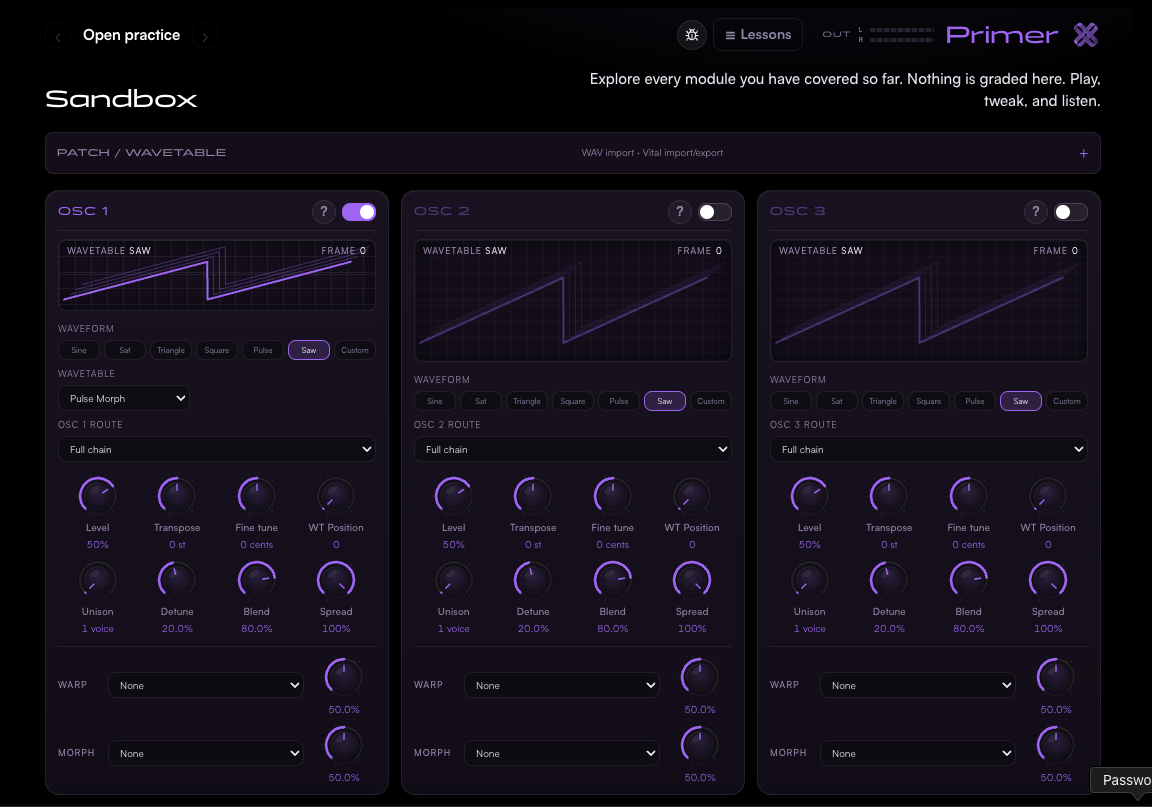Screen dimensions: 1152x807
Task: Select Triangle waveform in OSC 2
Action: (x=527, y=401)
